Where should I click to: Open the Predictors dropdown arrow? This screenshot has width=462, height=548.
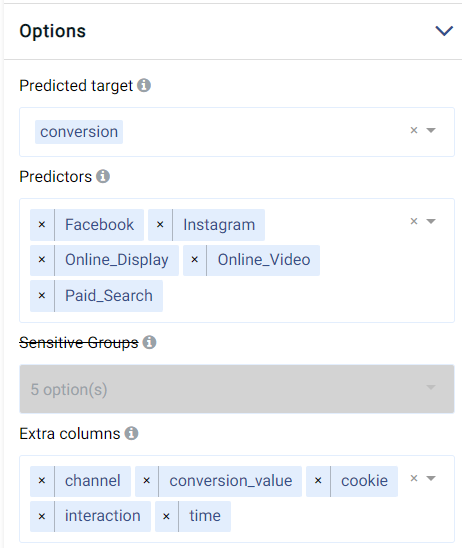[431, 221]
